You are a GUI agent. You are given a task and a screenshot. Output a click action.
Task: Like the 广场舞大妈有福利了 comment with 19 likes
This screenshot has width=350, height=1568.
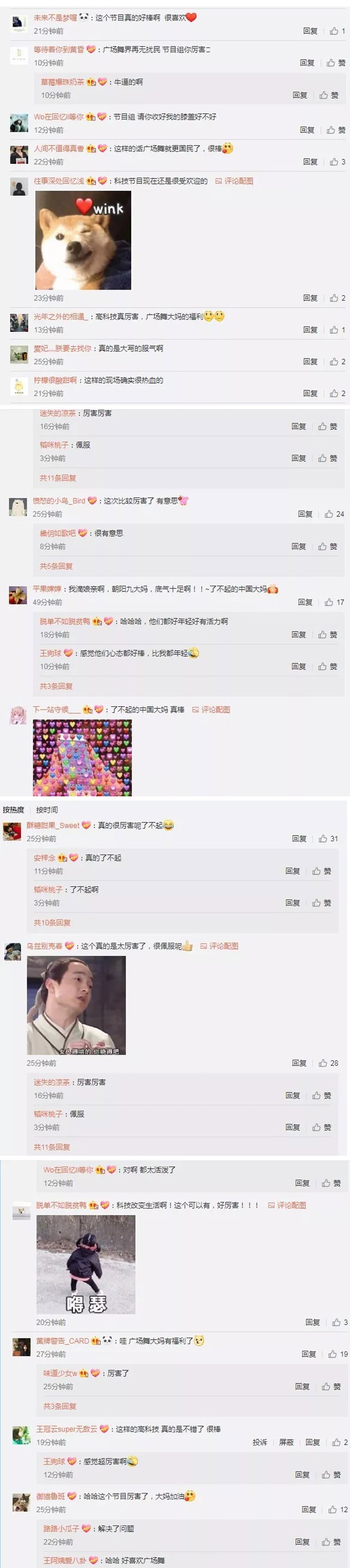coord(338,1354)
